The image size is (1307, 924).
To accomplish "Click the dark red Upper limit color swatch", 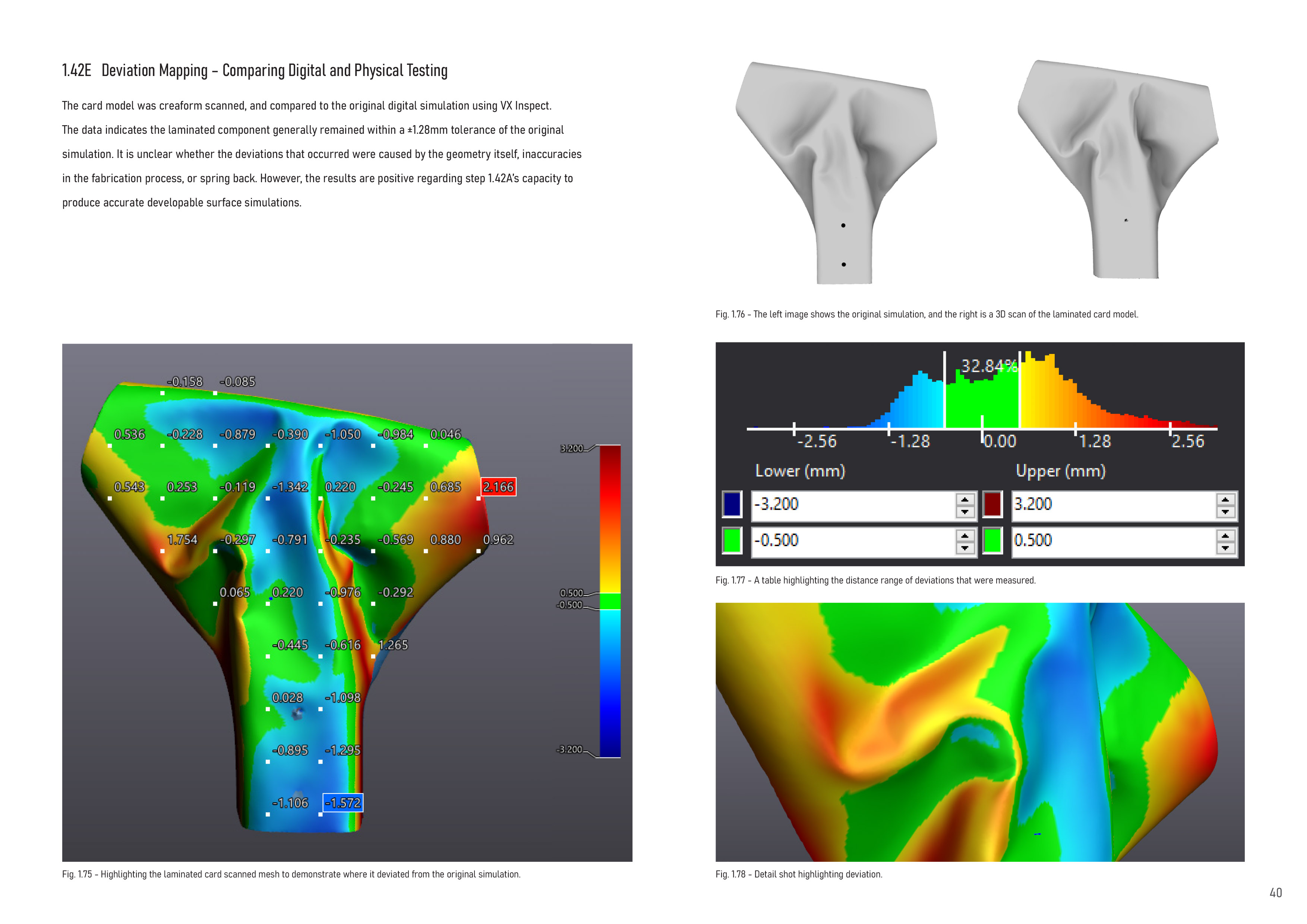I will 992,504.
